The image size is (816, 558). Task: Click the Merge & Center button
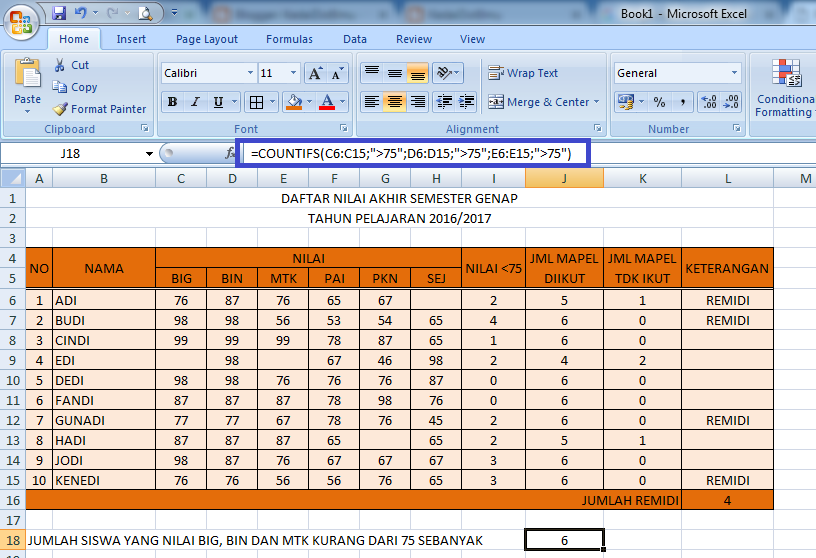pos(539,102)
